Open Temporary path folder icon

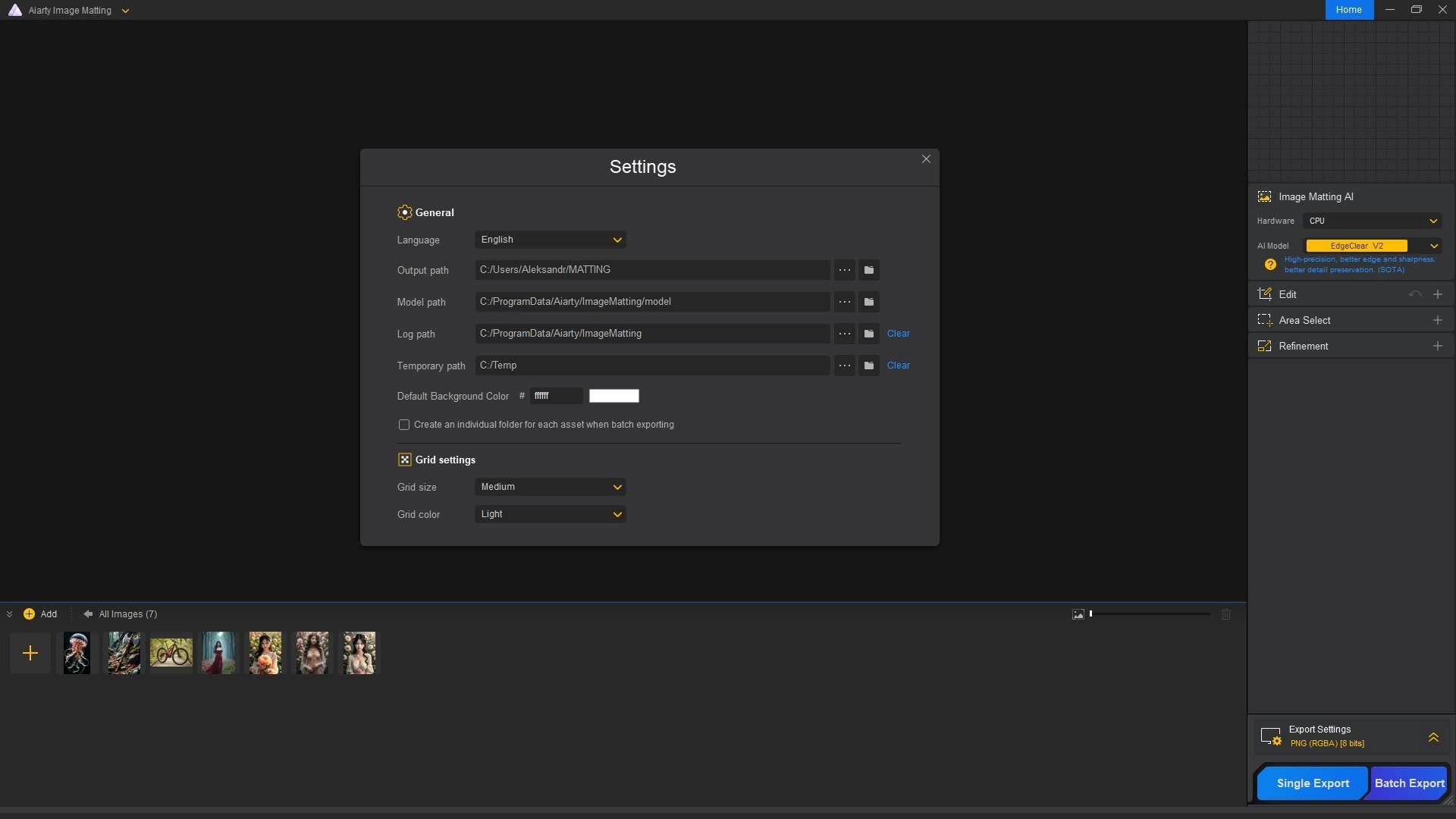coord(869,366)
